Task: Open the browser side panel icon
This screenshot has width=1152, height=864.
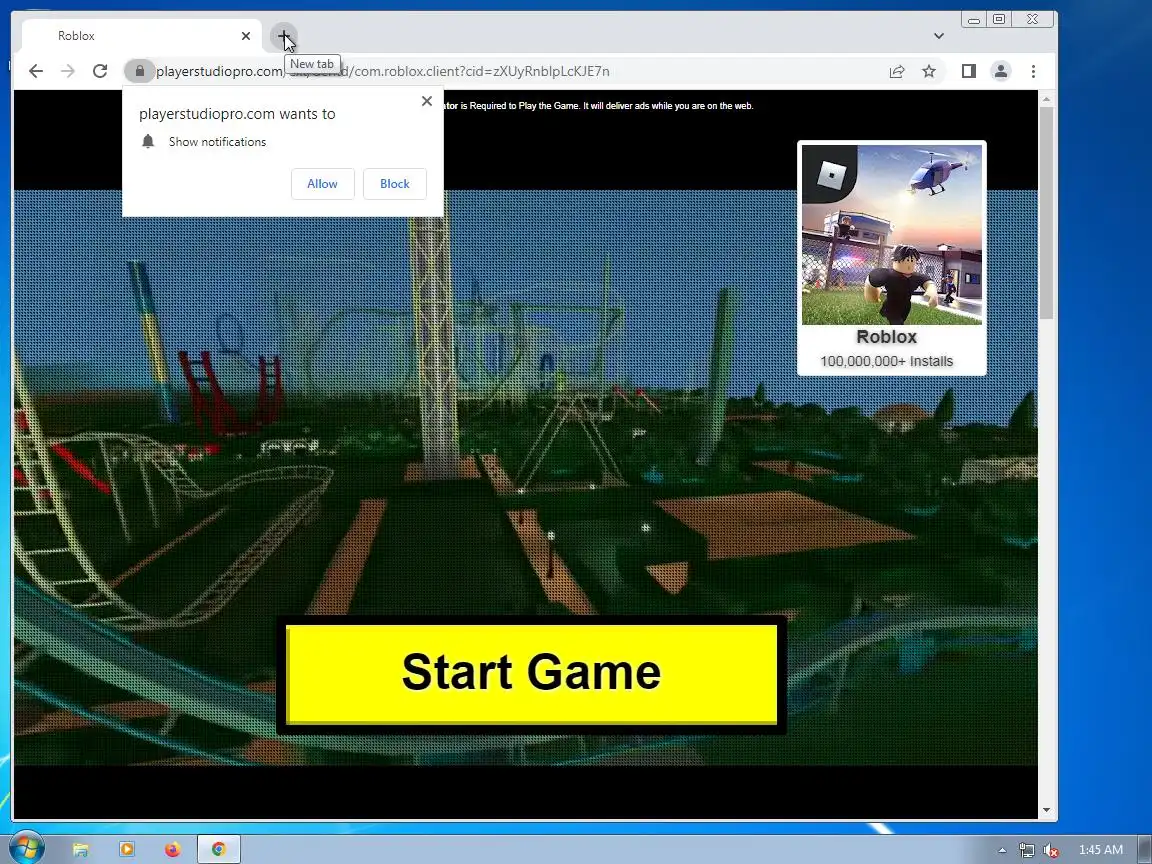Action: (968, 71)
